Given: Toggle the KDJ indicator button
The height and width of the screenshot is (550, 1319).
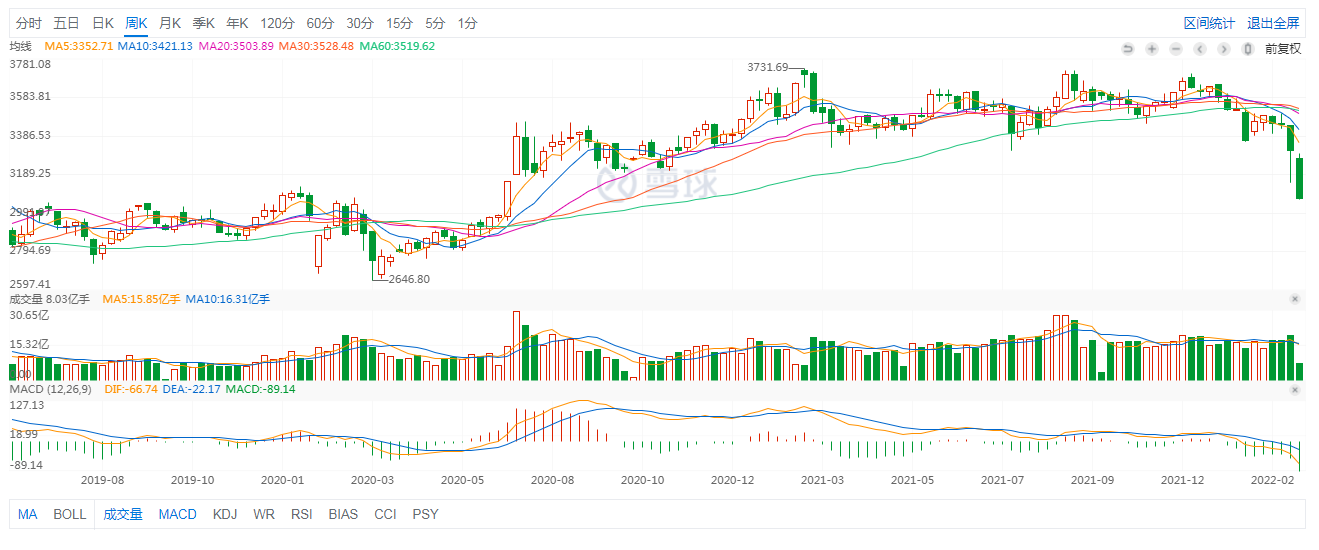Looking at the screenshot, I should point(226,514).
